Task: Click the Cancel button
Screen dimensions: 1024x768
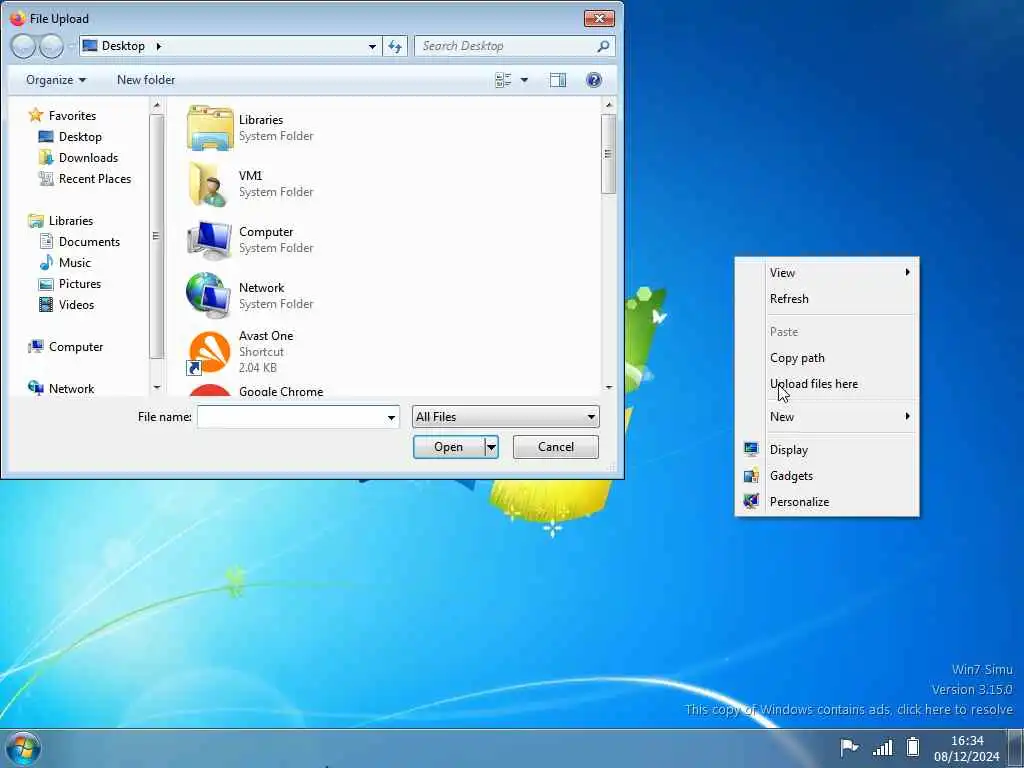Action: [556, 447]
